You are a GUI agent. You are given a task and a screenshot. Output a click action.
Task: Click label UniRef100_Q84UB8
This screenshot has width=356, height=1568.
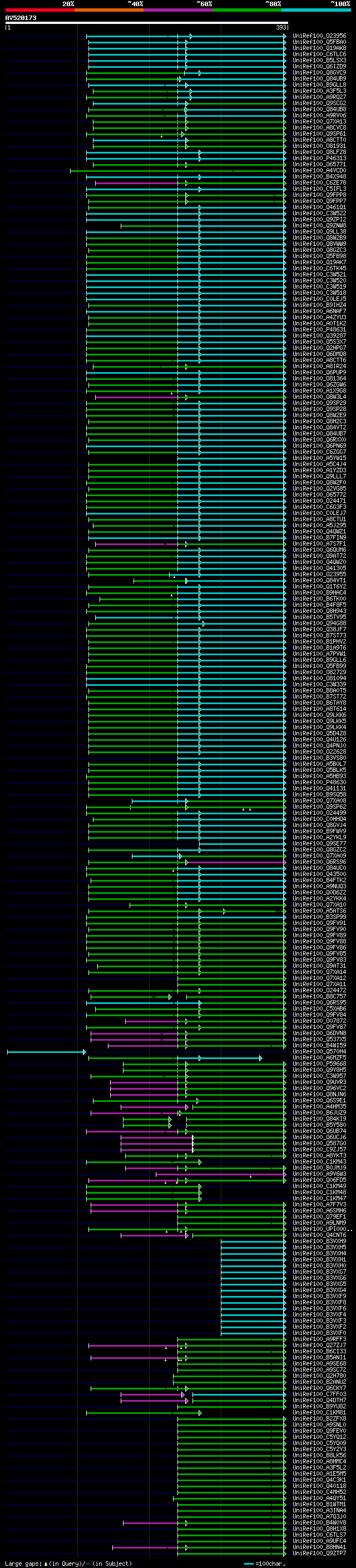click(x=319, y=110)
